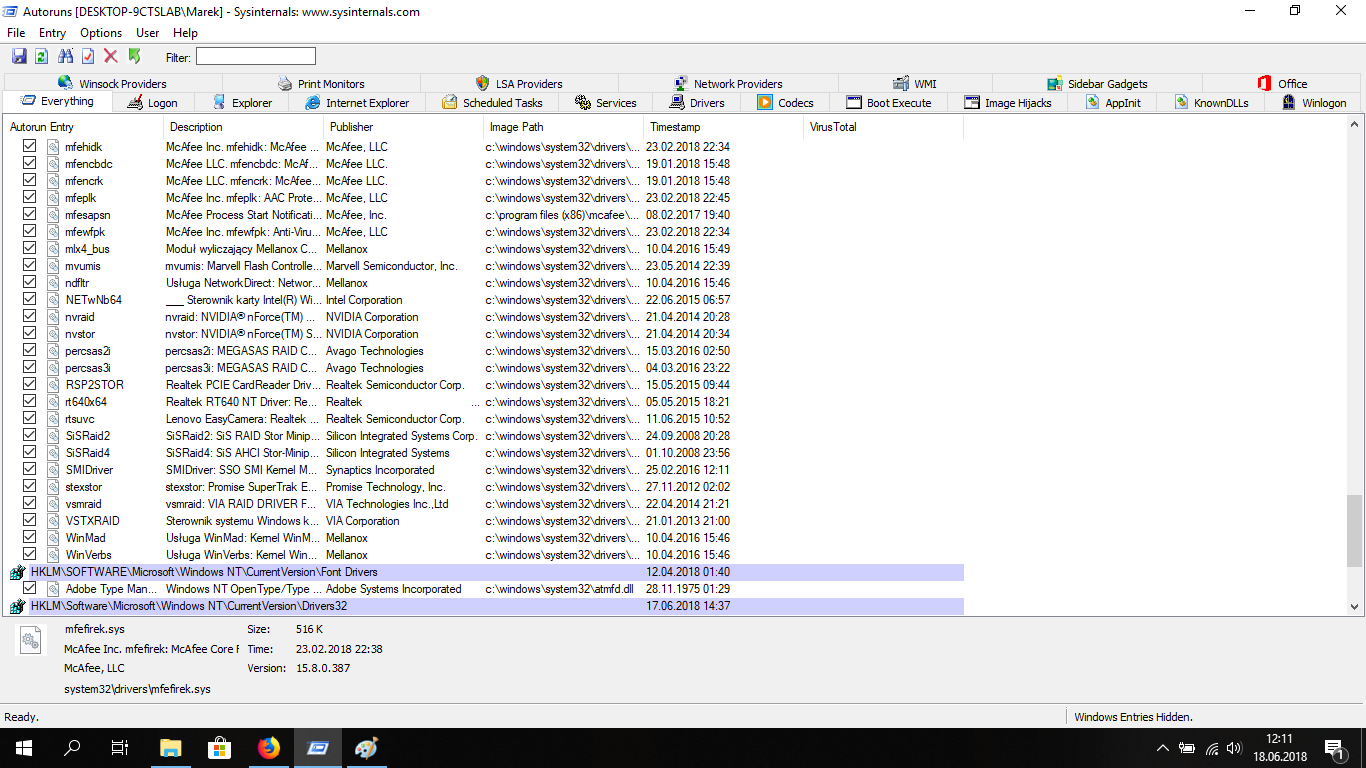Uncheck the mlx4_bus entry checkbox
The width and height of the screenshot is (1366, 768).
[30, 249]
